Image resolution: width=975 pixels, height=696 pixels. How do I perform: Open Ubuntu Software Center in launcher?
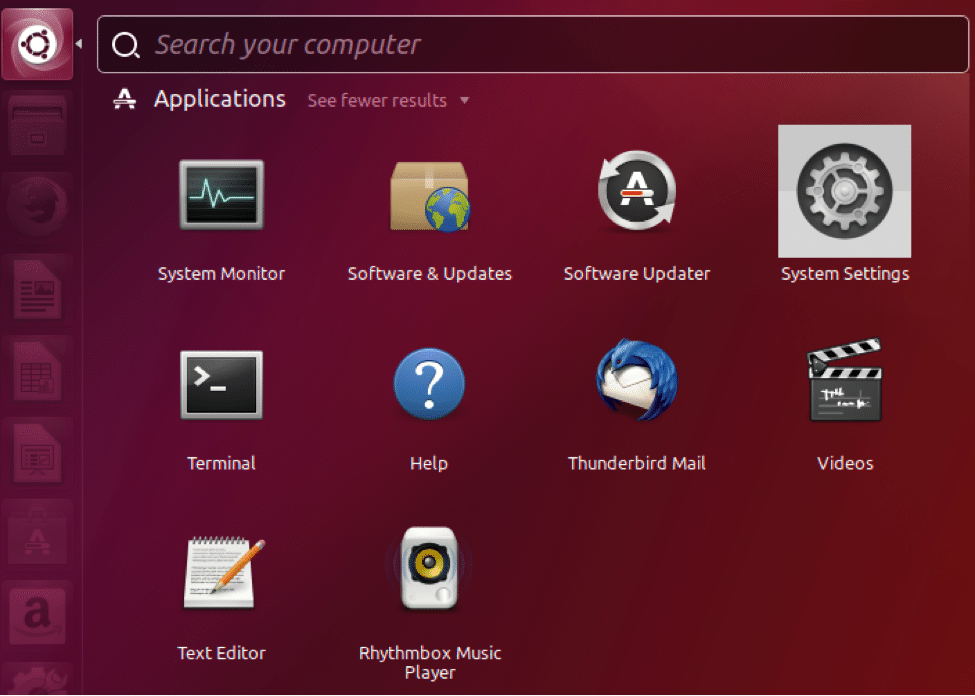(37, 534)
